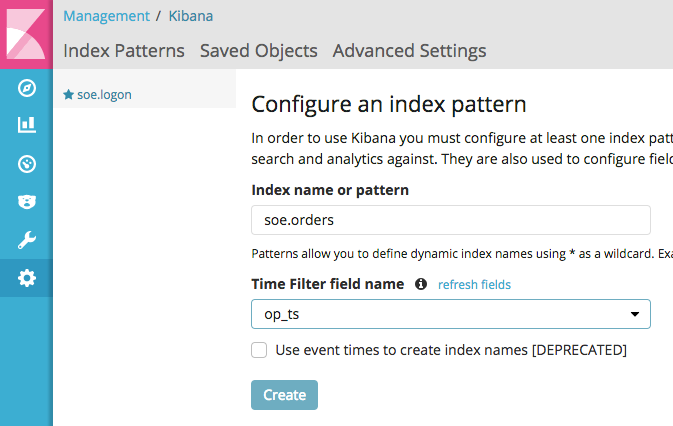Select the Management gear icon

27,278
